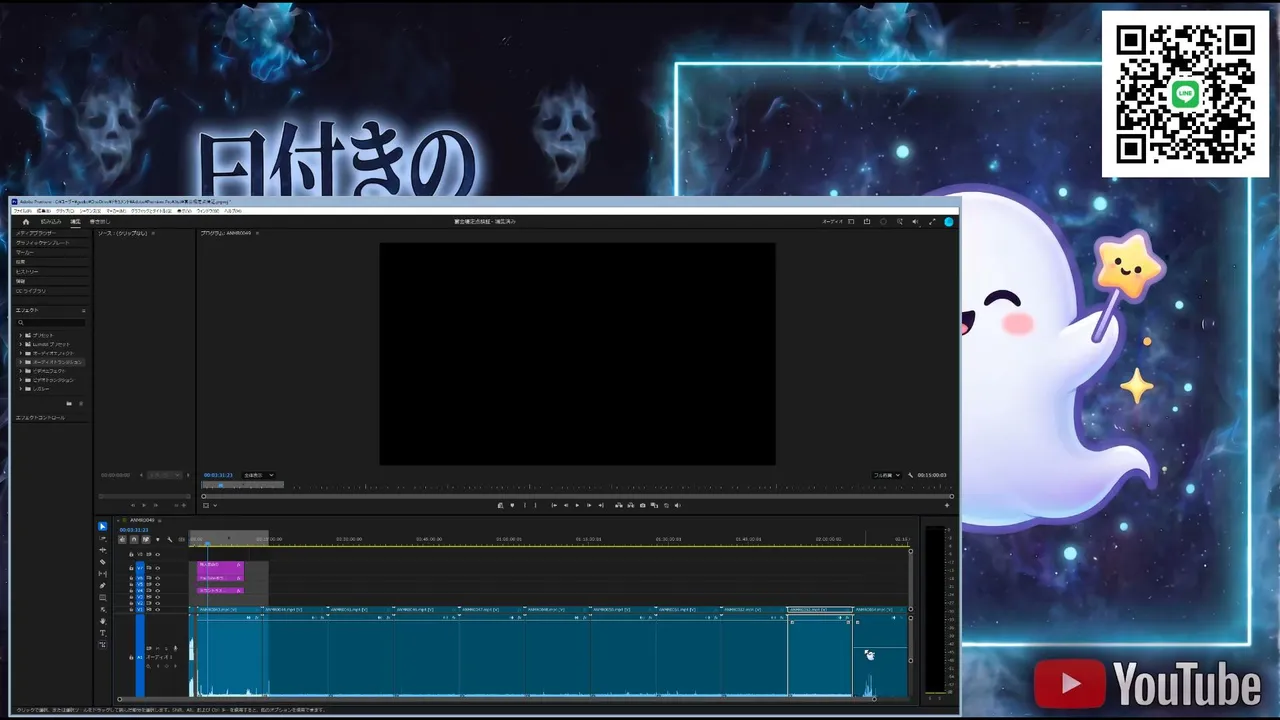The image size is (1280, 720).
Task: Go to the Premiere Home screen icon
Action: click(x=26, y=221)
